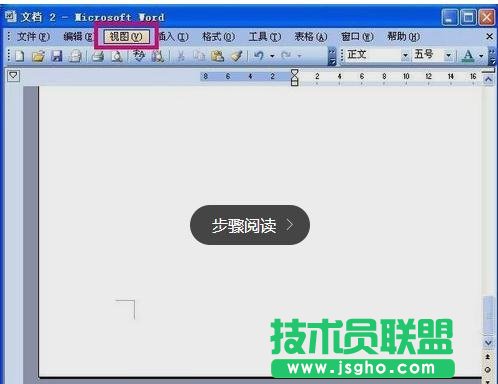This screenshot has width=498, height=384.
Task: Open the research tool icon
Action: pos(157,56)
